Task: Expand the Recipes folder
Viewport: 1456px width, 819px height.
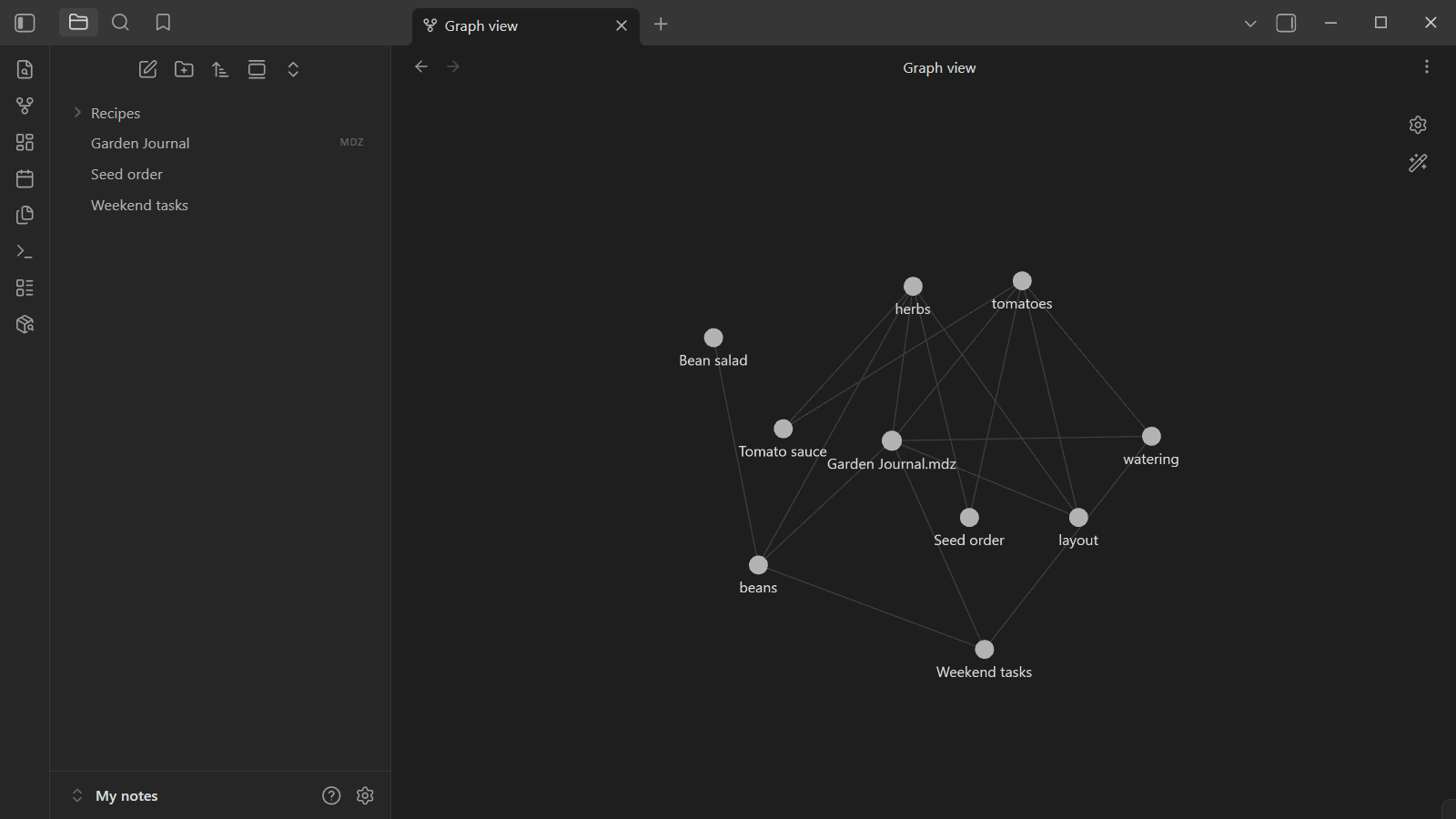Action: point(220,113)
